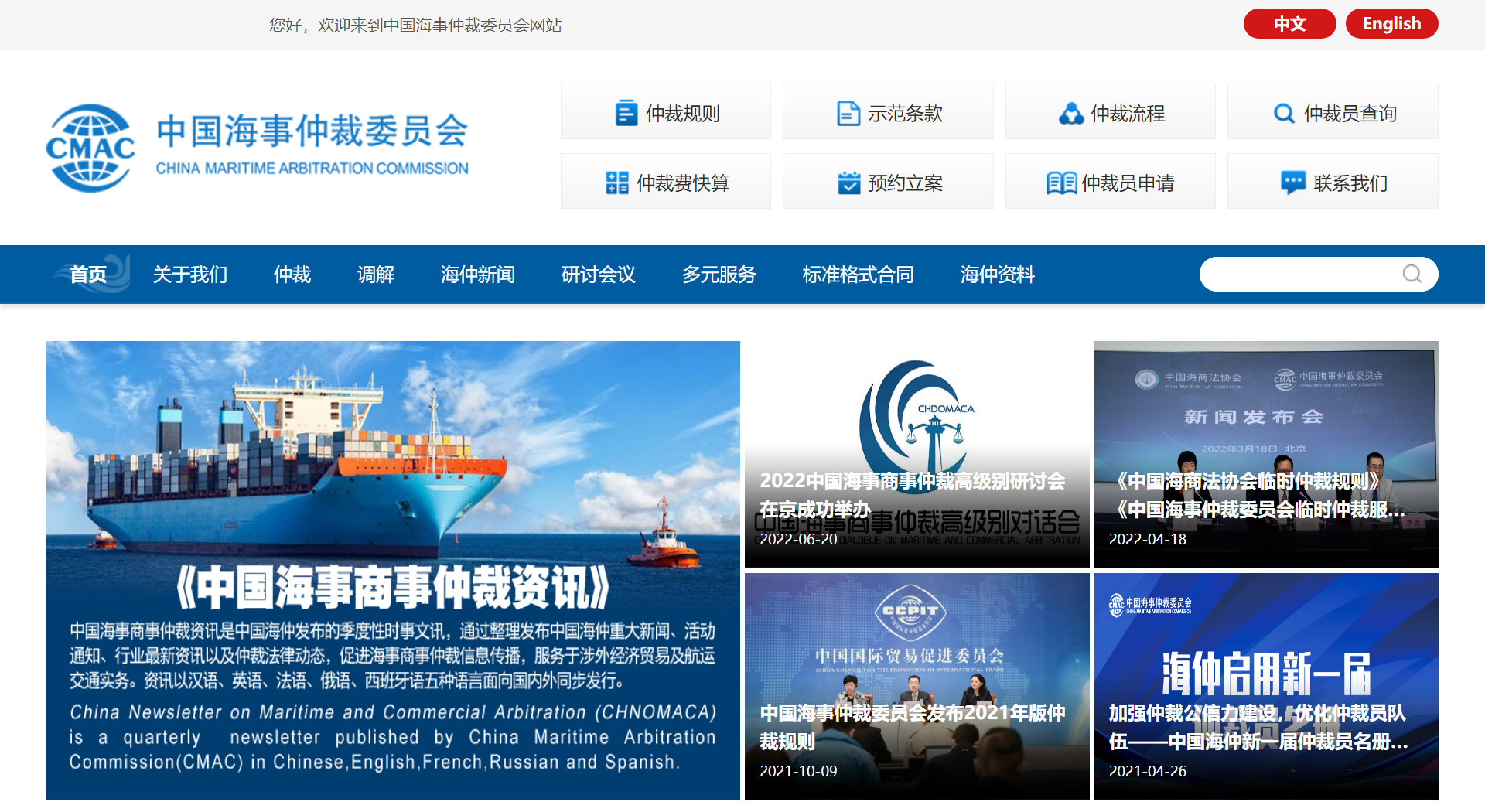The height and width of the screenshot is (812, 1485).
Task: Open the 海仲新闻 menu
Action: 478,275
